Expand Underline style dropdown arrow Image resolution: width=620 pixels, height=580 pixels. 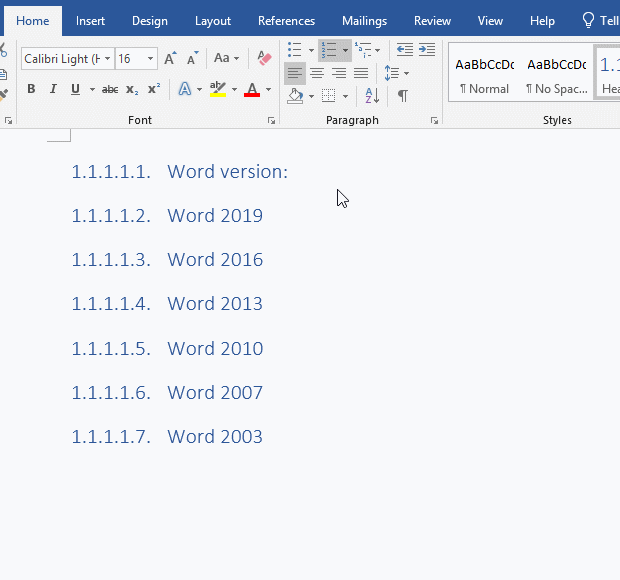point(92,89)
